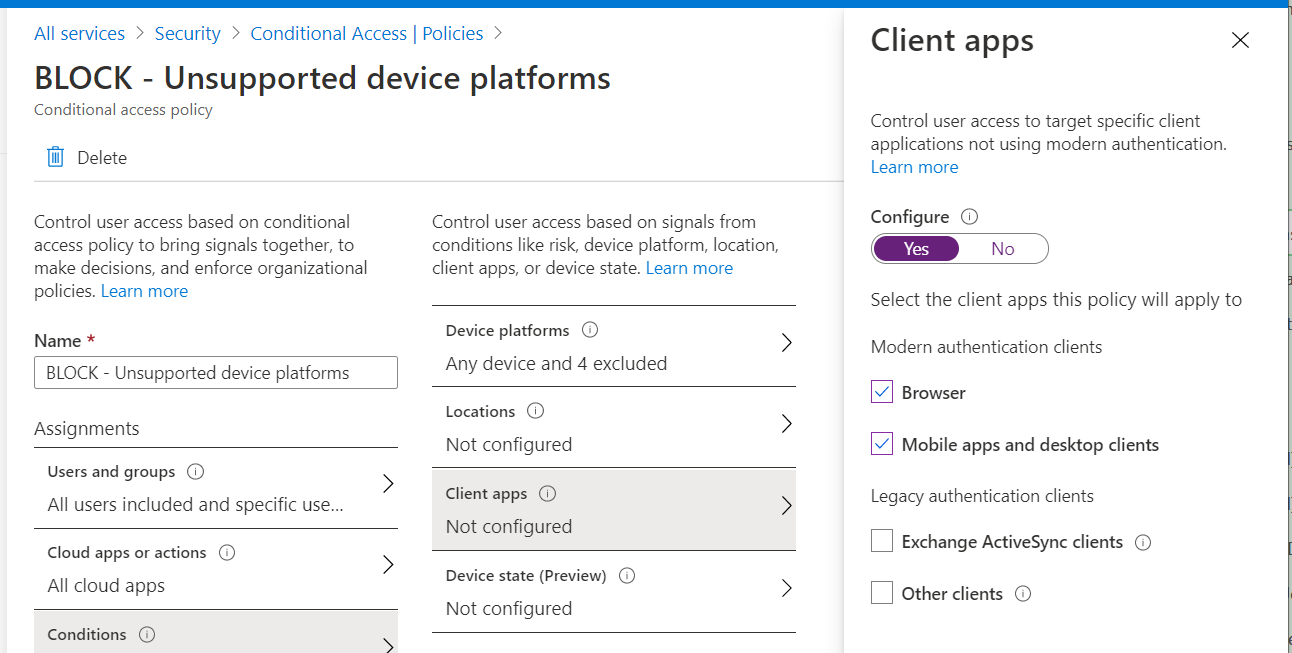Click 'All cloud apps' value
The width and height of the screenshot is (1292, 653).
(106, 586)
